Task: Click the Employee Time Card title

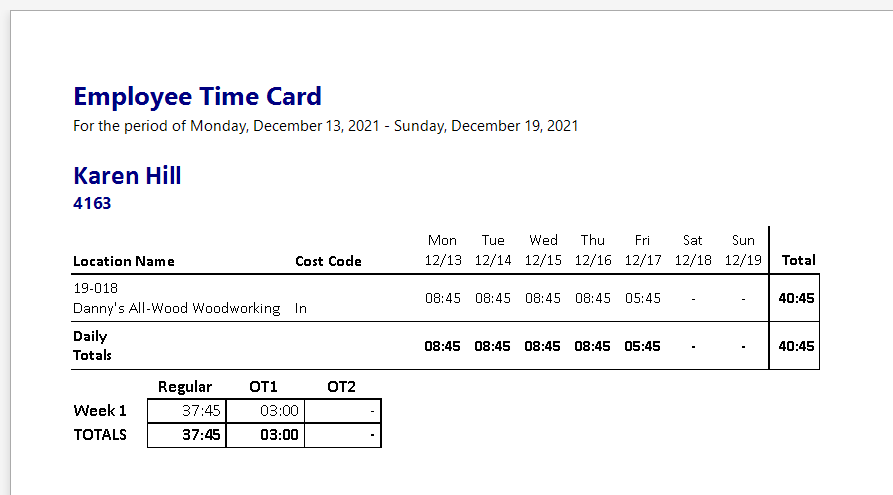Action: [x=197, y=97]
